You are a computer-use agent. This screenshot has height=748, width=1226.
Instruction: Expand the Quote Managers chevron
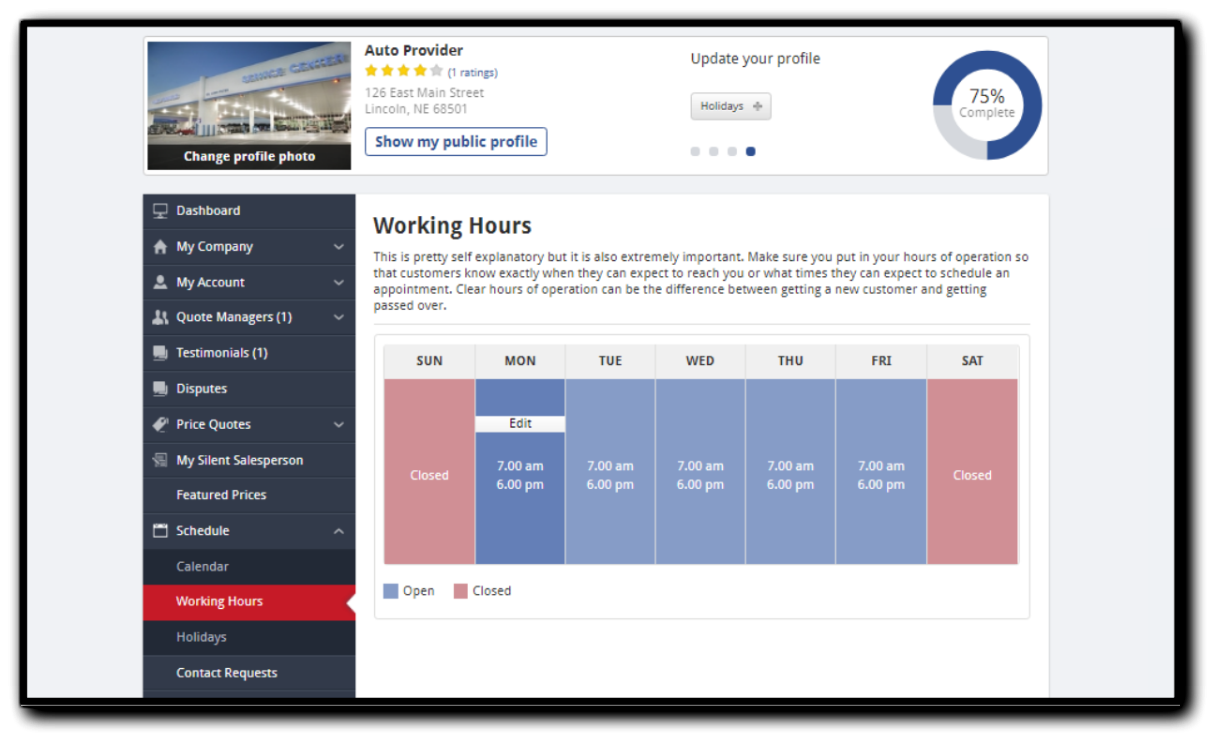click(338, 318)
